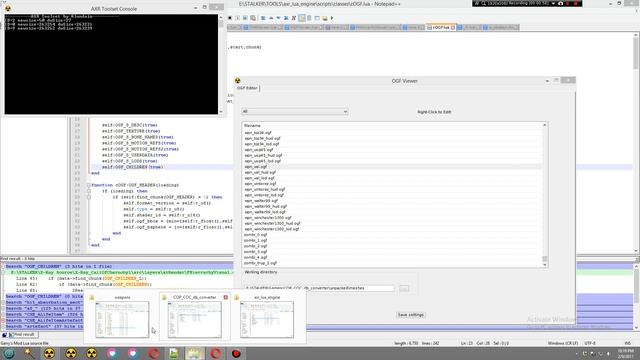Open the COP_COC_db_converter window thumbnail

coord(194,320)
